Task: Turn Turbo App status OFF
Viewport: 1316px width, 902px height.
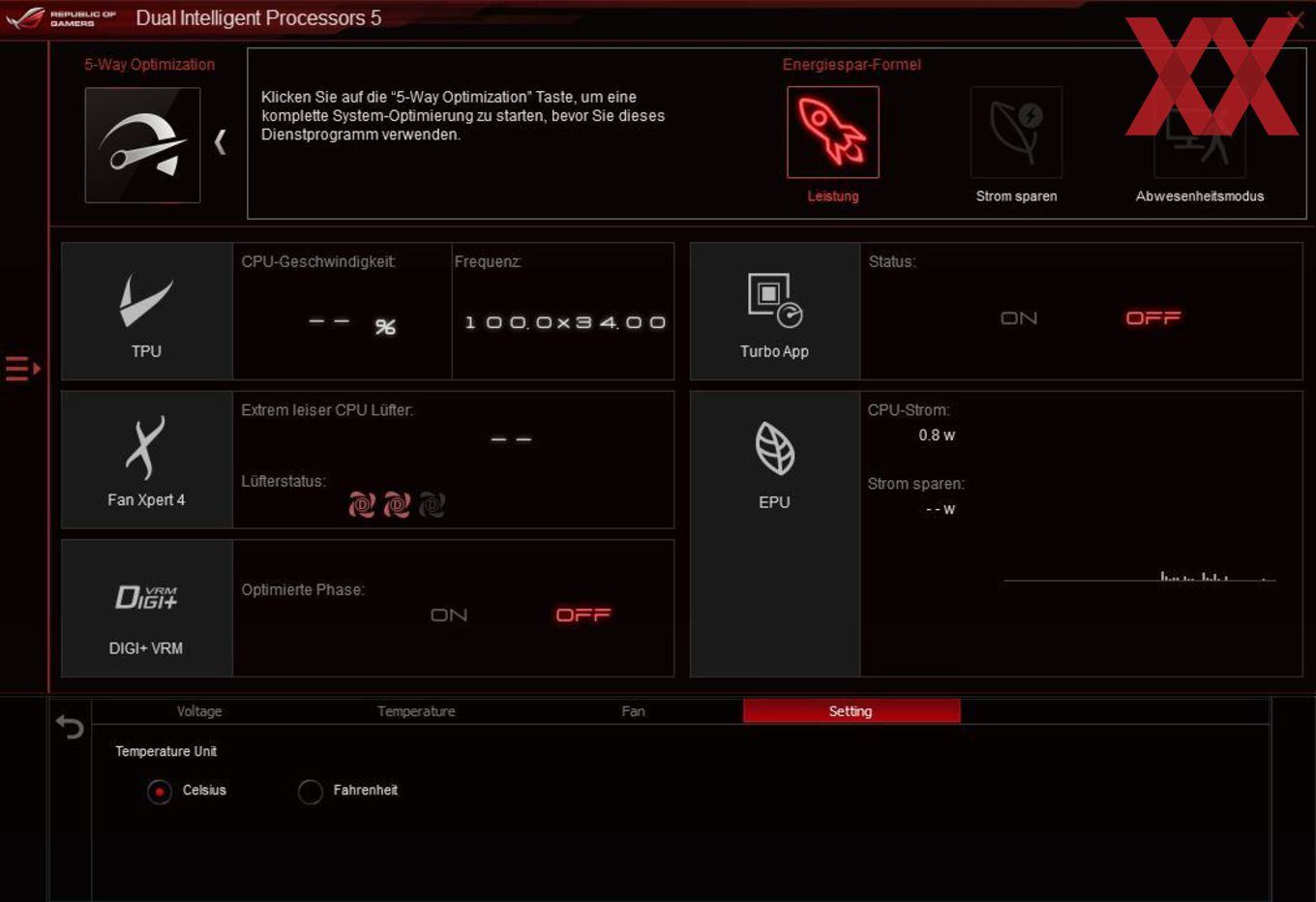Action: 1153,317
